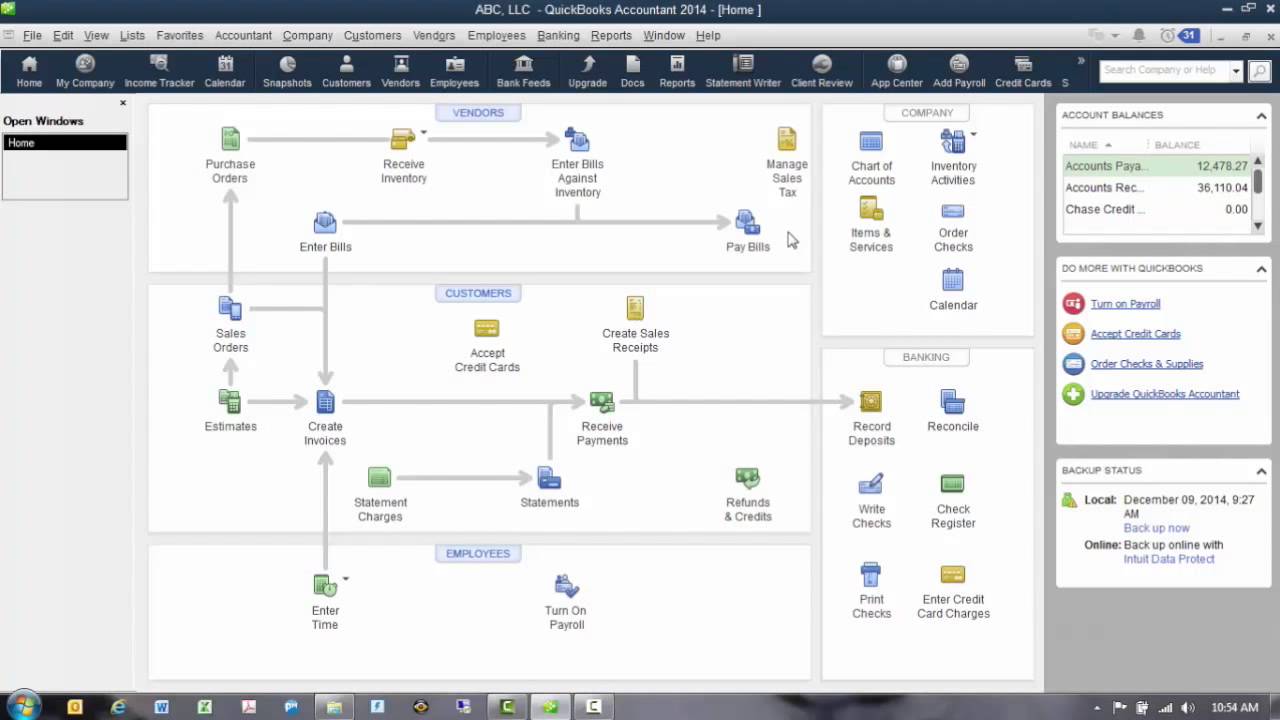Open Enter Credit Card Charges icon
This screenshot has width=1280, height=720.
[x=953, y=574]
